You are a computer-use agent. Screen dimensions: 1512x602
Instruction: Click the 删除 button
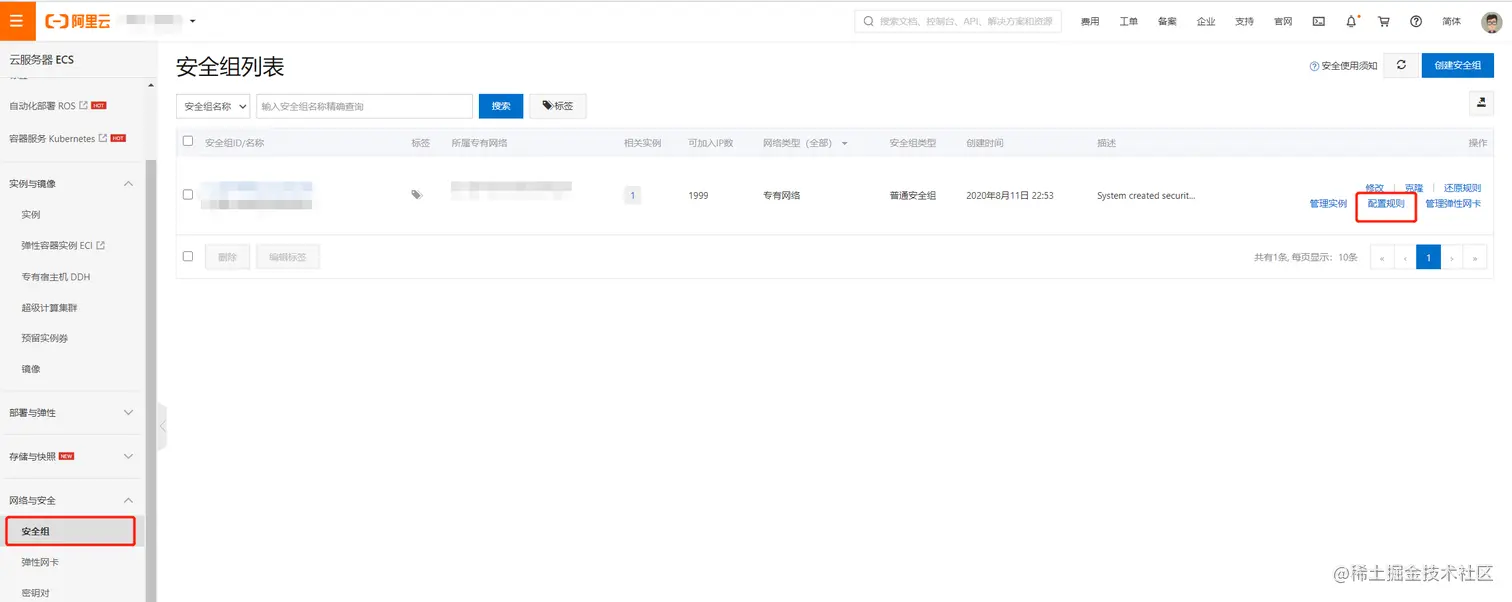click(227, 257)
